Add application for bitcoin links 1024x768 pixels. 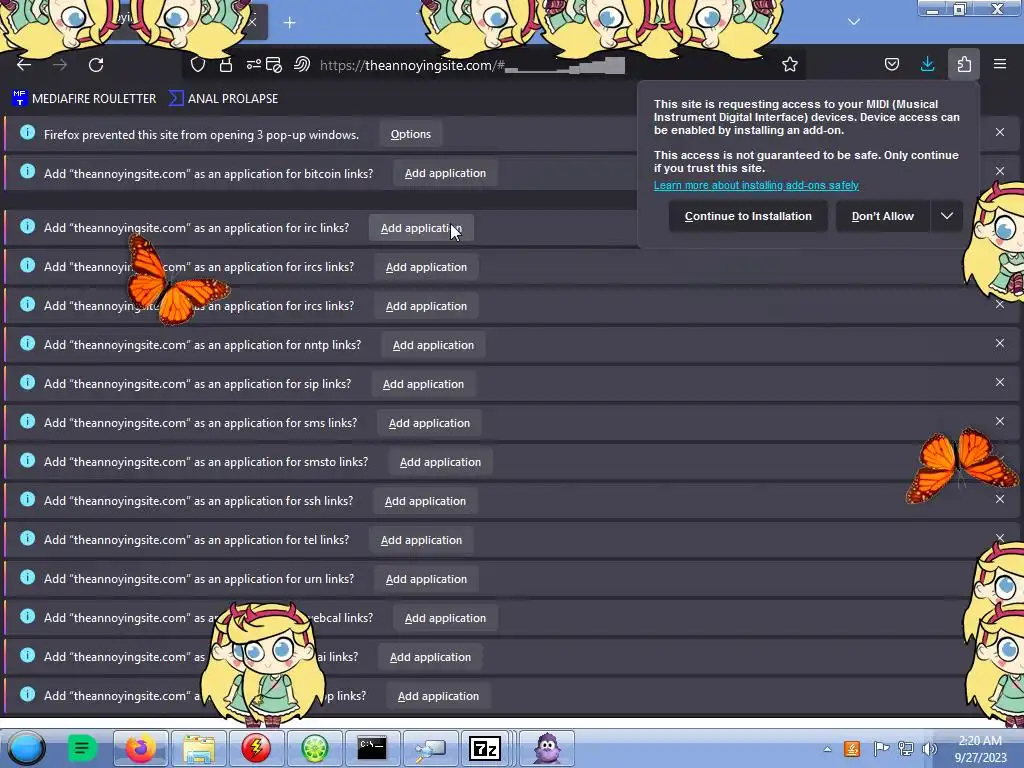coord(445,173)
